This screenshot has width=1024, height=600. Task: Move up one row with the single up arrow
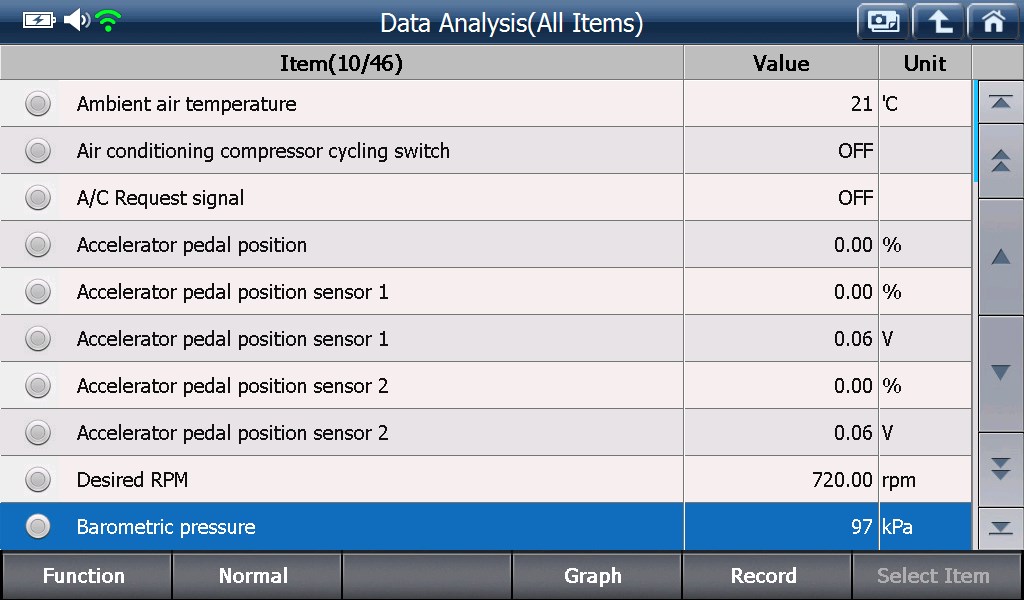[1000, 257]
